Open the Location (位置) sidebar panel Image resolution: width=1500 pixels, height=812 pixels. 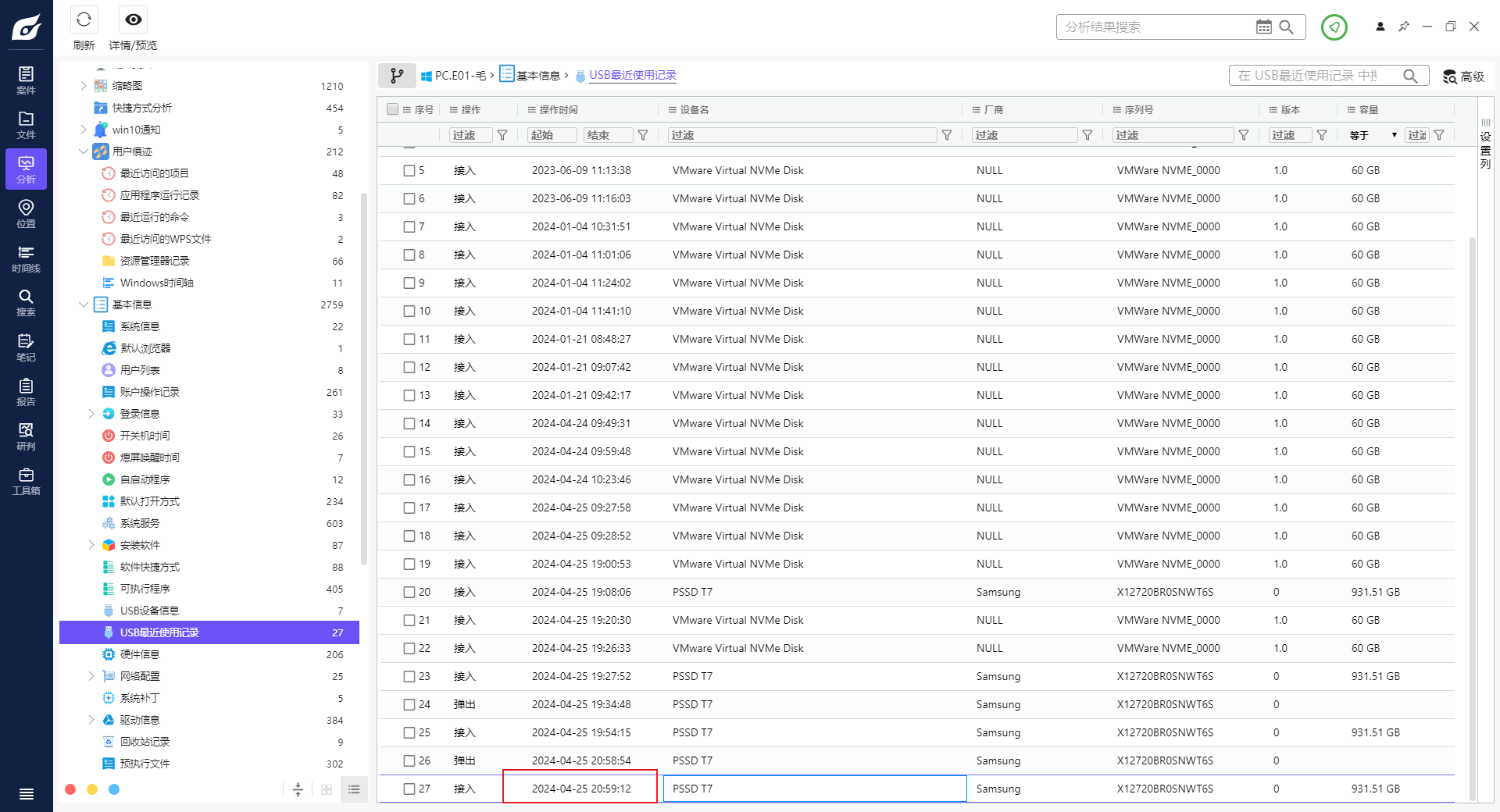point(26,213)
